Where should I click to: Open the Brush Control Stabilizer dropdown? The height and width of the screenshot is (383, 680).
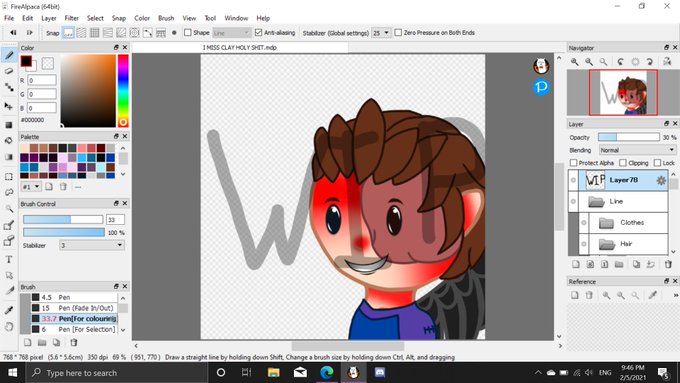coord(92,246)
